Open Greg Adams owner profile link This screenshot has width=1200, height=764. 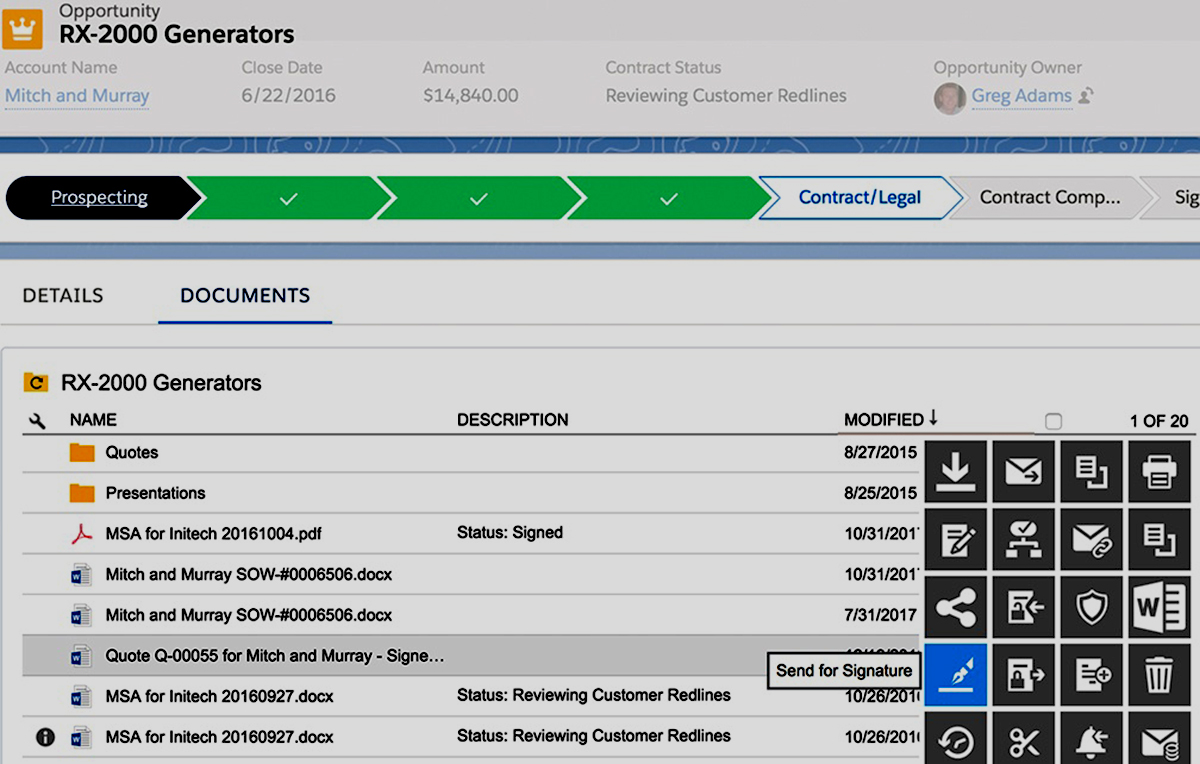click(x=1021, y=96)
